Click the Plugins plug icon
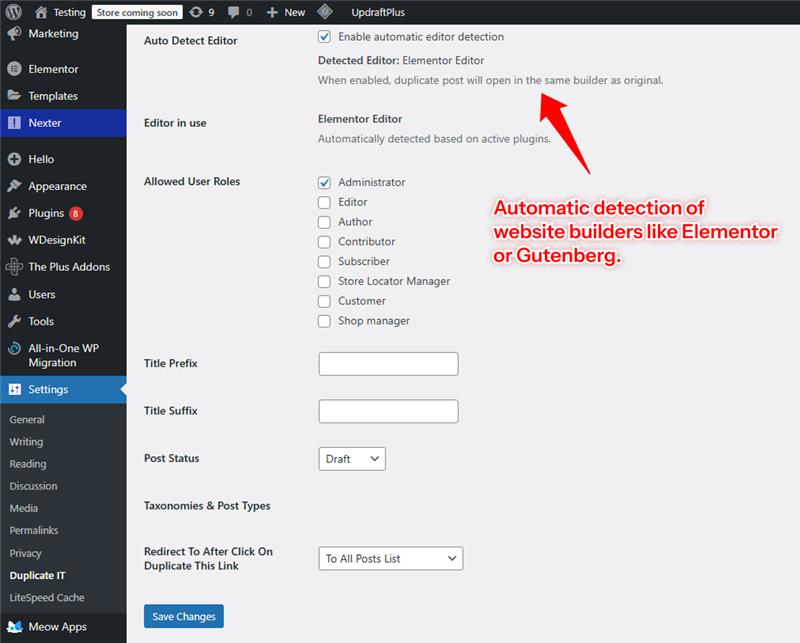The height and width of the screenshot is (643, 800). [14, 213]
